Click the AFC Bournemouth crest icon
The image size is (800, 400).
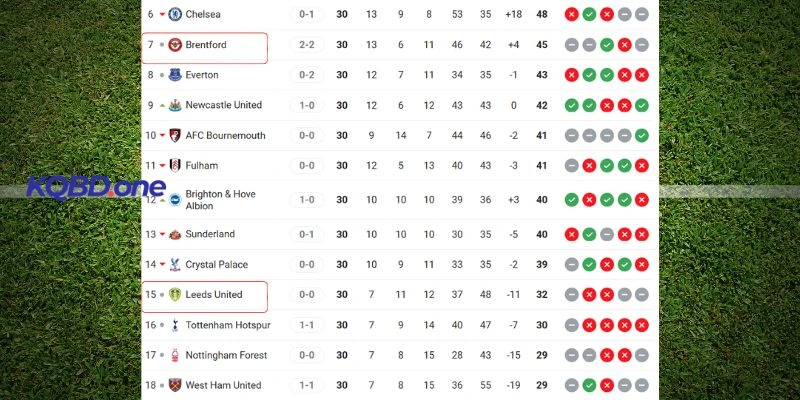(x=175, y=135)
